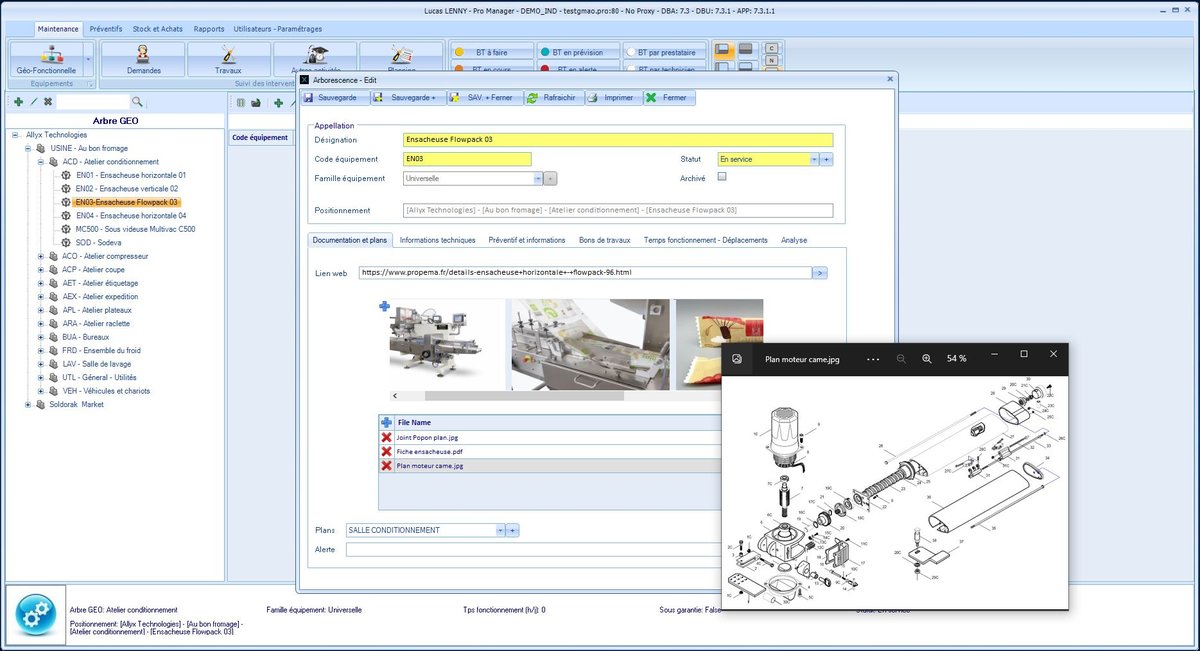Image resolution: width=1200 pixels, height=651 pixels.
Task: Collapse the ACD - Atelier conditionnement node
Action: (x=41, y=162)
